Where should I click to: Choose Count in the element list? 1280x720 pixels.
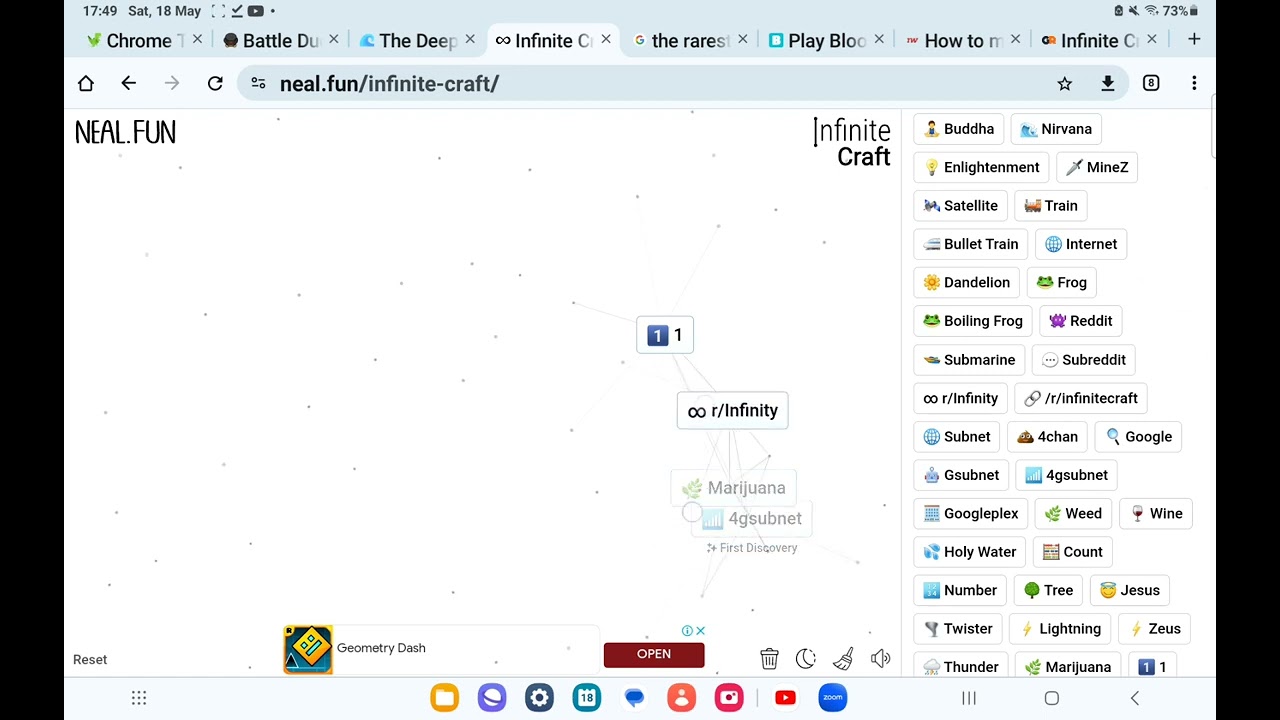[1073, 552]
